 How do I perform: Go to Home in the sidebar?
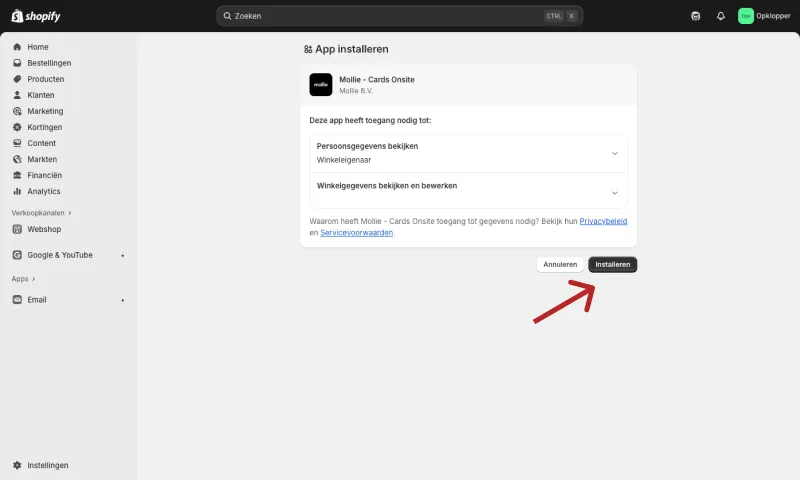(x=38, y=47)
